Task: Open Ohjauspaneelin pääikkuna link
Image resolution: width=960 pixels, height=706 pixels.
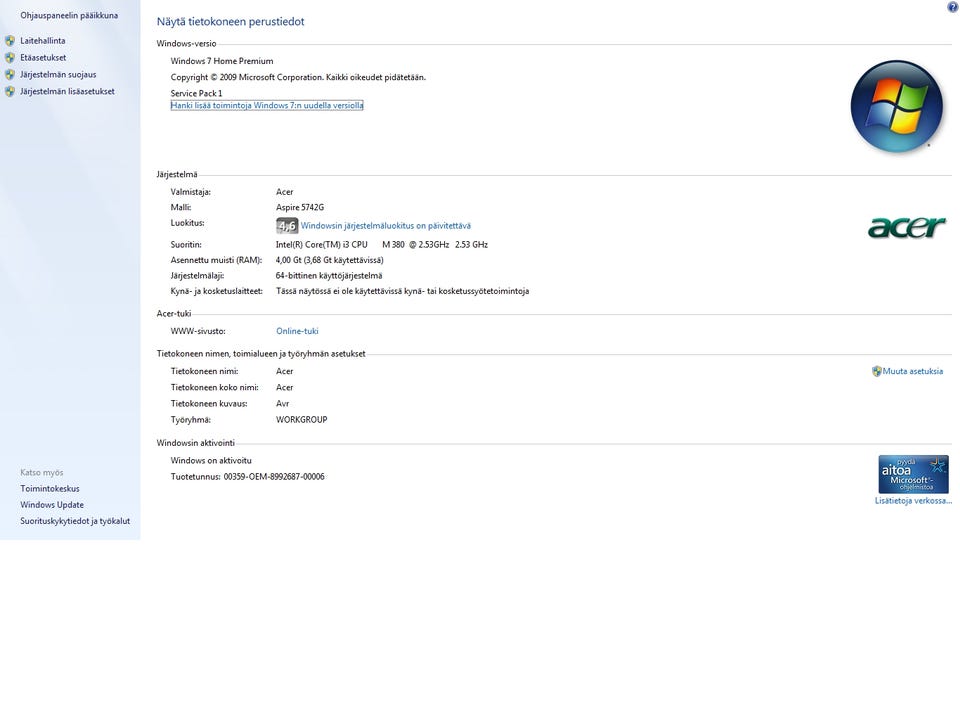Action: 69,15
